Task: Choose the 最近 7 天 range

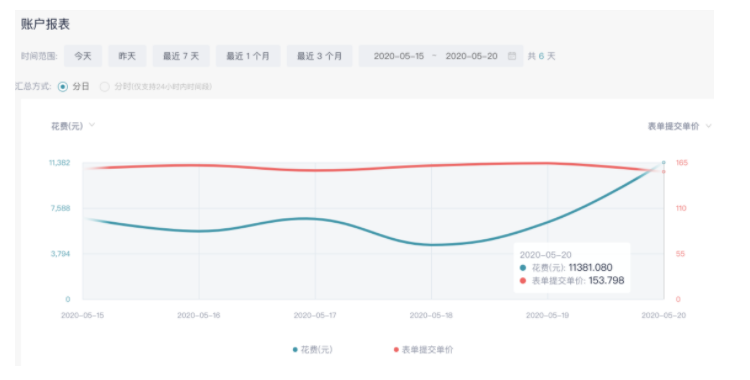Action: pos(181,56)
